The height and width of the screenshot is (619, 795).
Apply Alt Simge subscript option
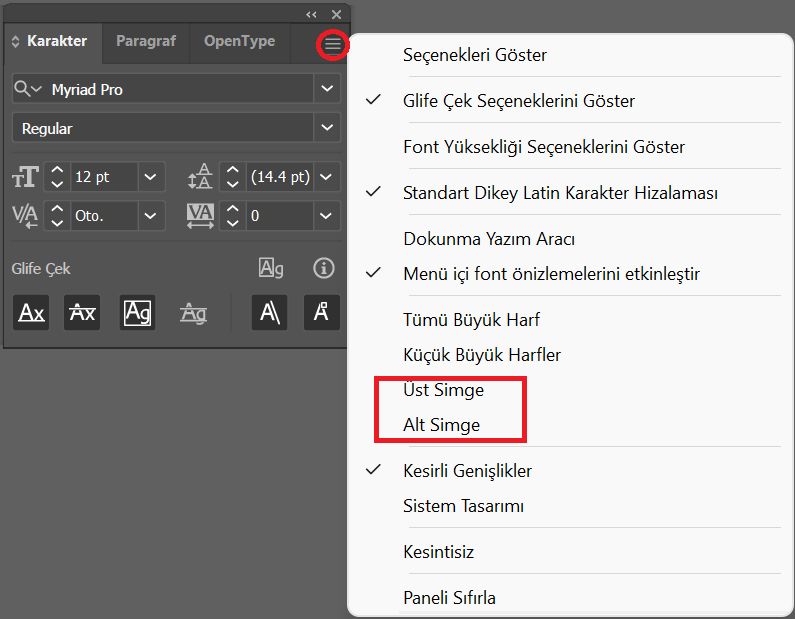(570, 425)
